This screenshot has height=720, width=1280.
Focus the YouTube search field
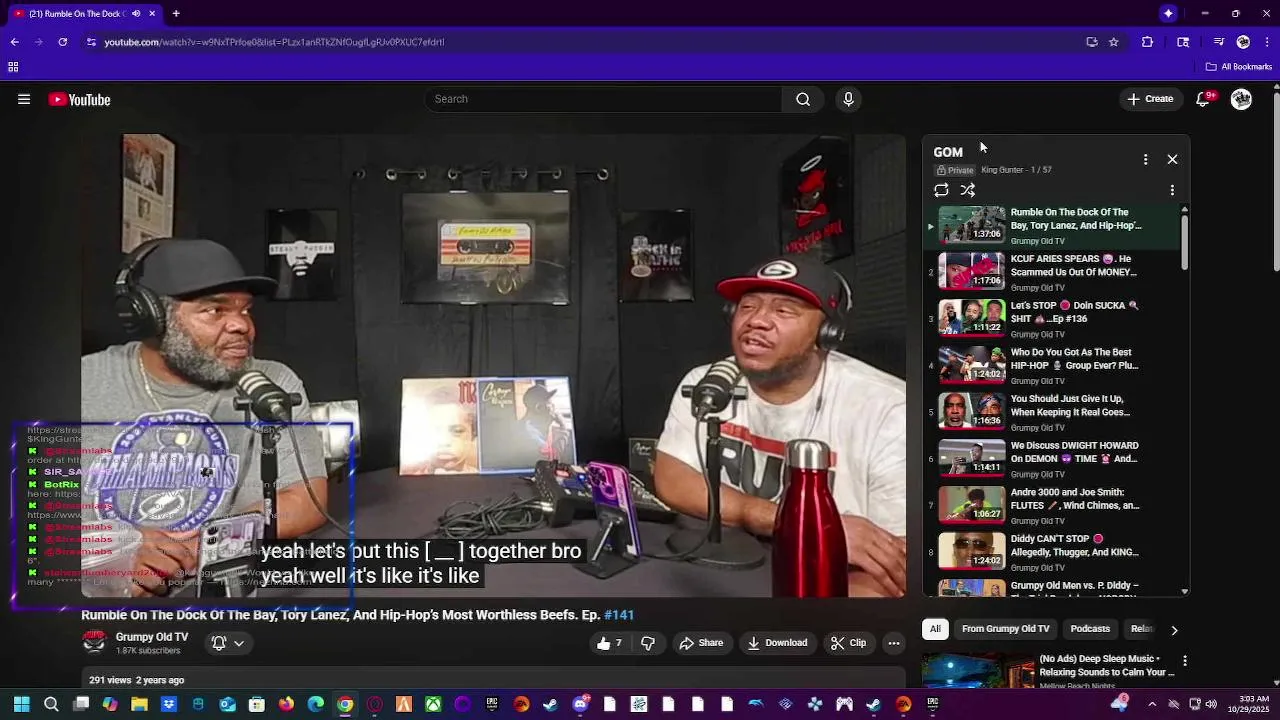(x=603, y=99)
